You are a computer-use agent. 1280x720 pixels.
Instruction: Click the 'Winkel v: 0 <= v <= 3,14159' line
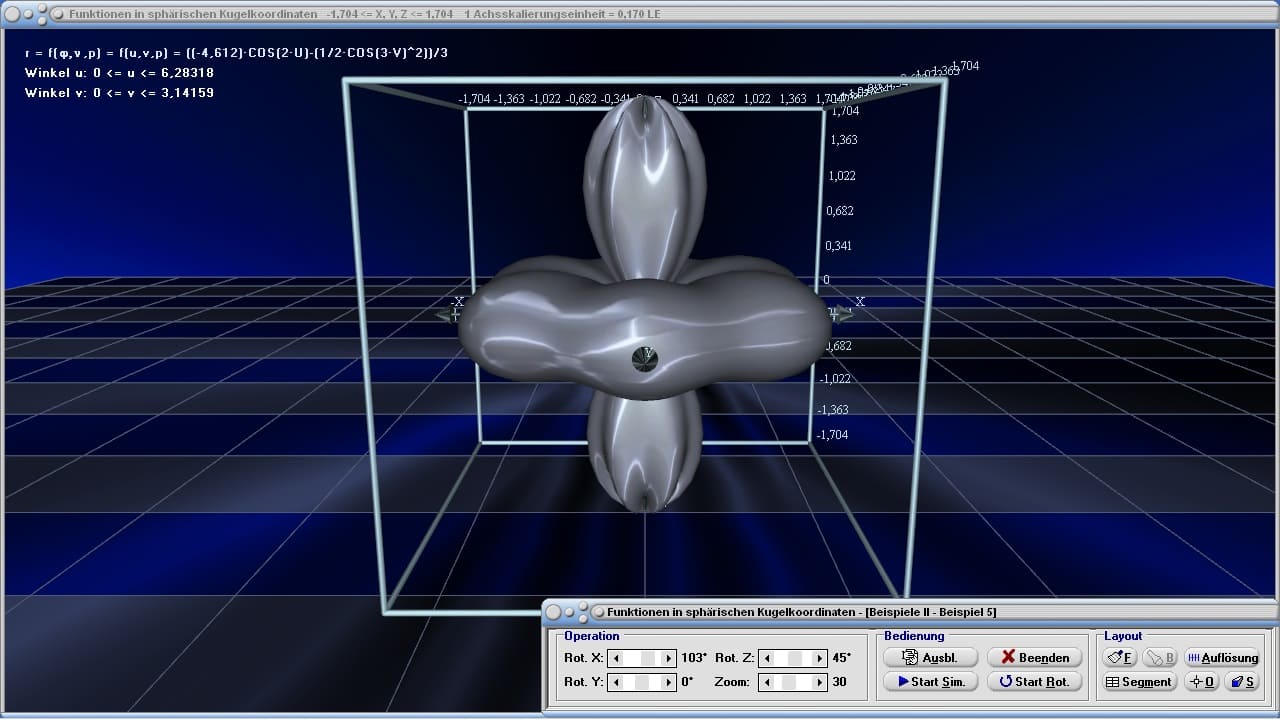[119, 93]
